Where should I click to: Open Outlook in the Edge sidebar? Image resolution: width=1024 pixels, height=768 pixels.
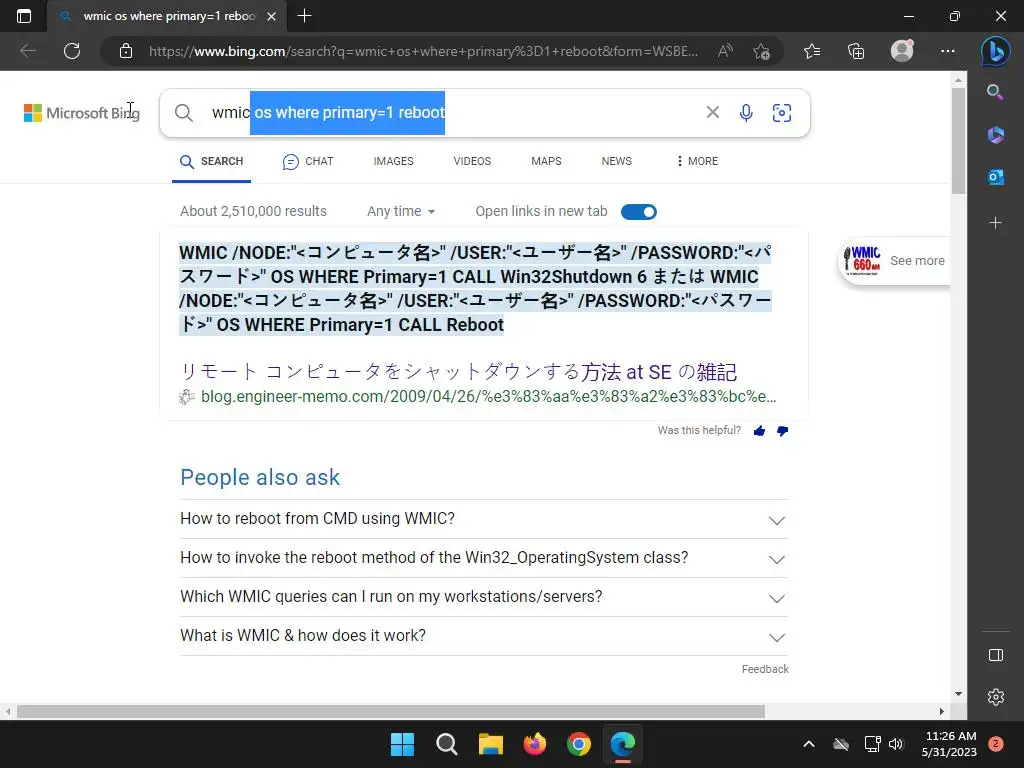coord(995,177)
